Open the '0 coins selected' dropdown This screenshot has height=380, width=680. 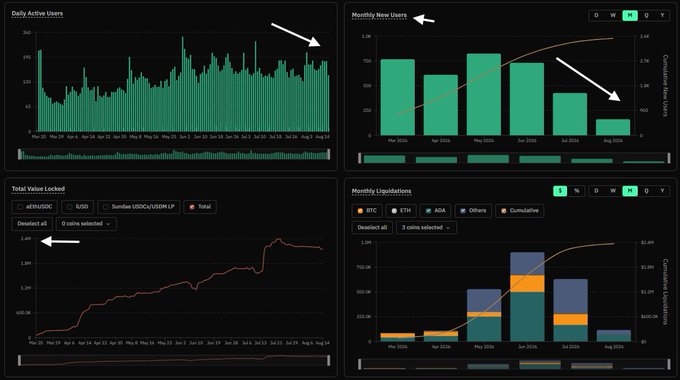pos(86,224)
